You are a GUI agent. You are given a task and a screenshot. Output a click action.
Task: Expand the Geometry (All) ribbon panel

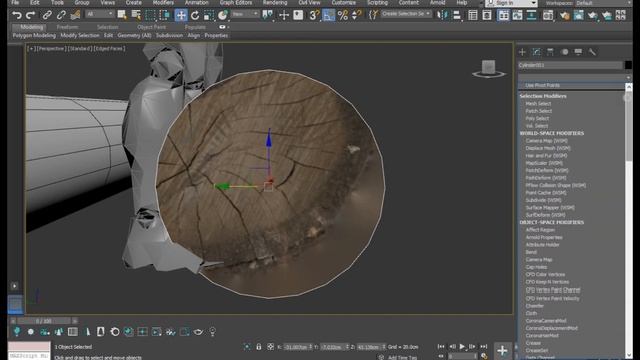134,36
